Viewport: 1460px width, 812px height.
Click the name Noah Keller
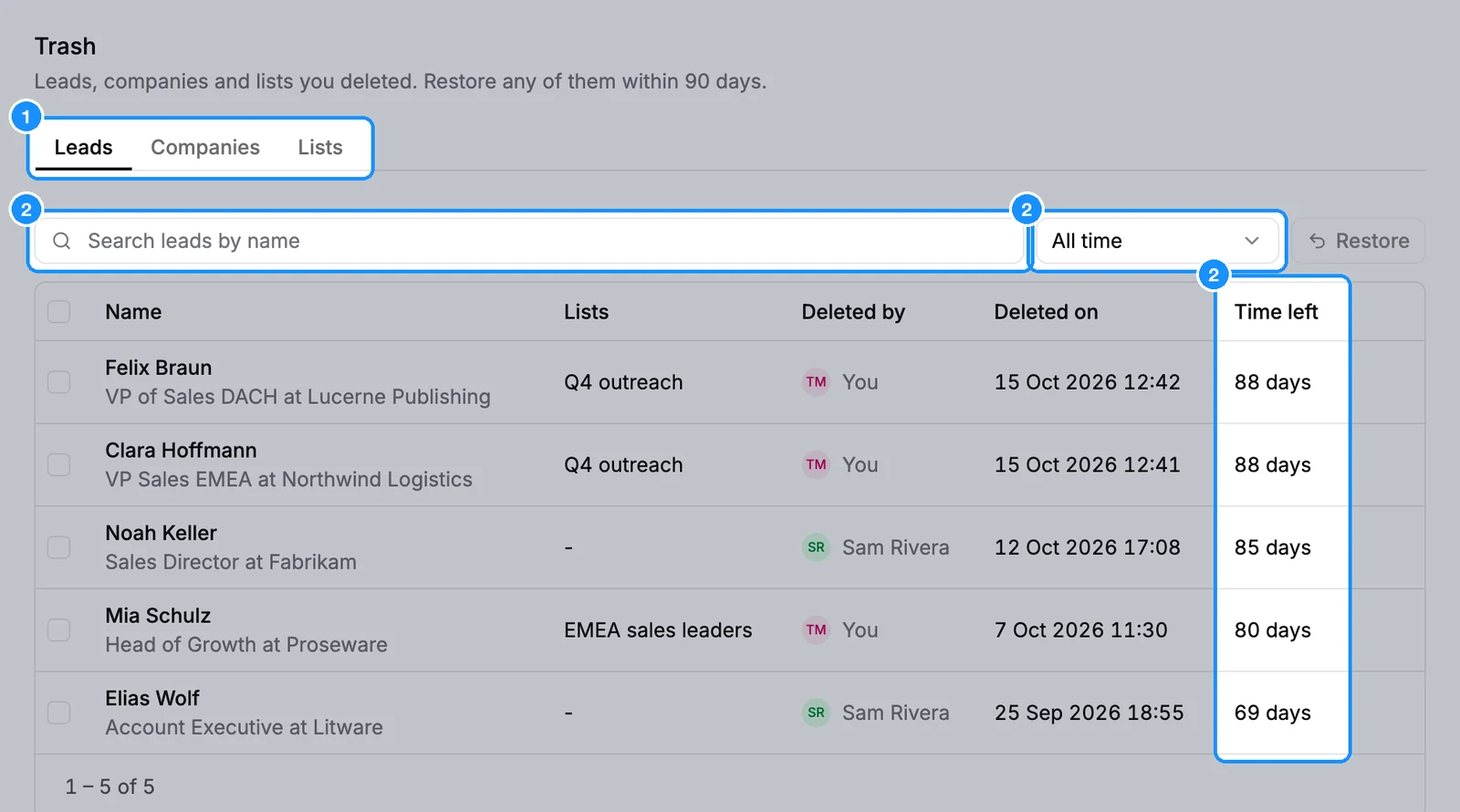pyautogui.click(x=161, y=533)
